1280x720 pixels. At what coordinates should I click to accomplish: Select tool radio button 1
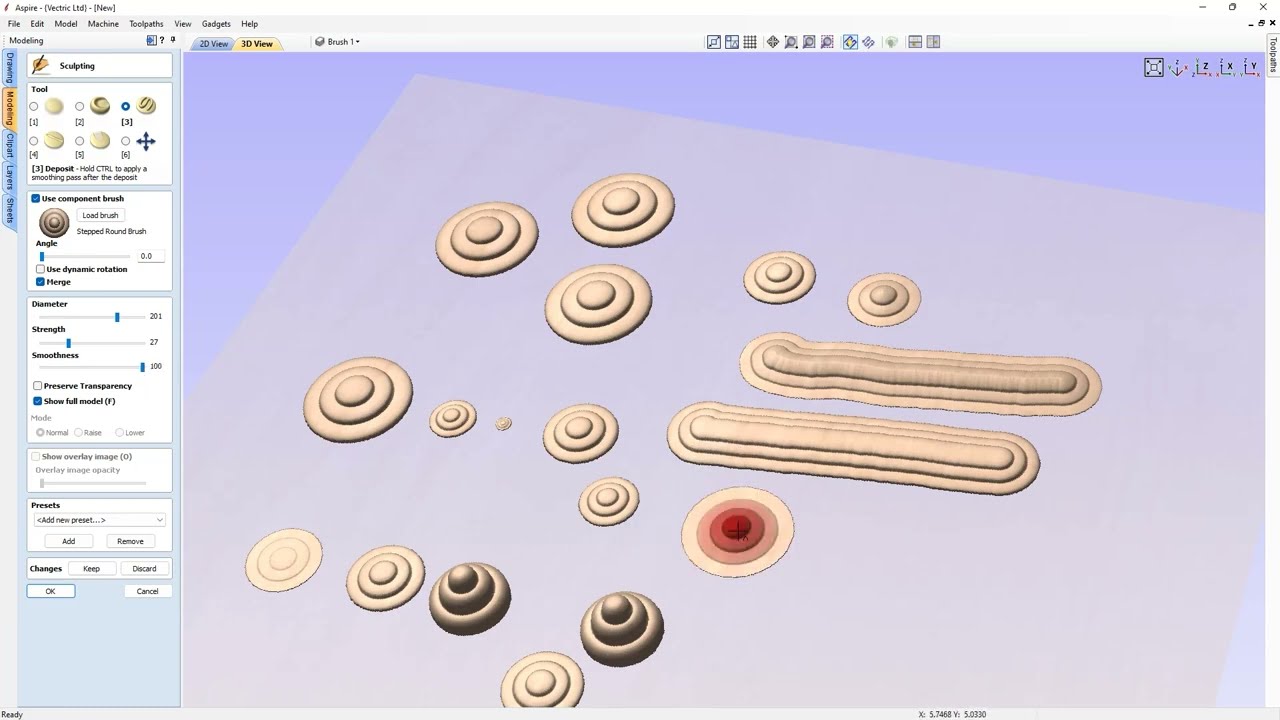click(x=34, y=106)
